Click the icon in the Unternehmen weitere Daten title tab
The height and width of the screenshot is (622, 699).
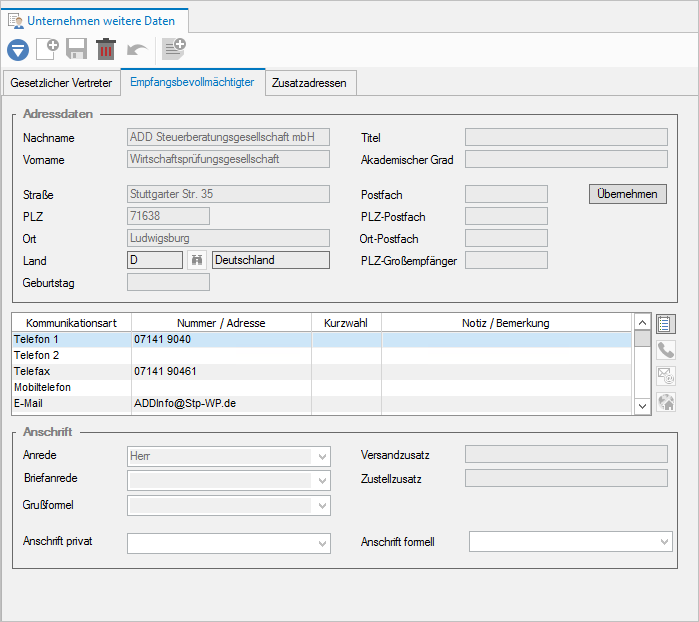point(16,21)
